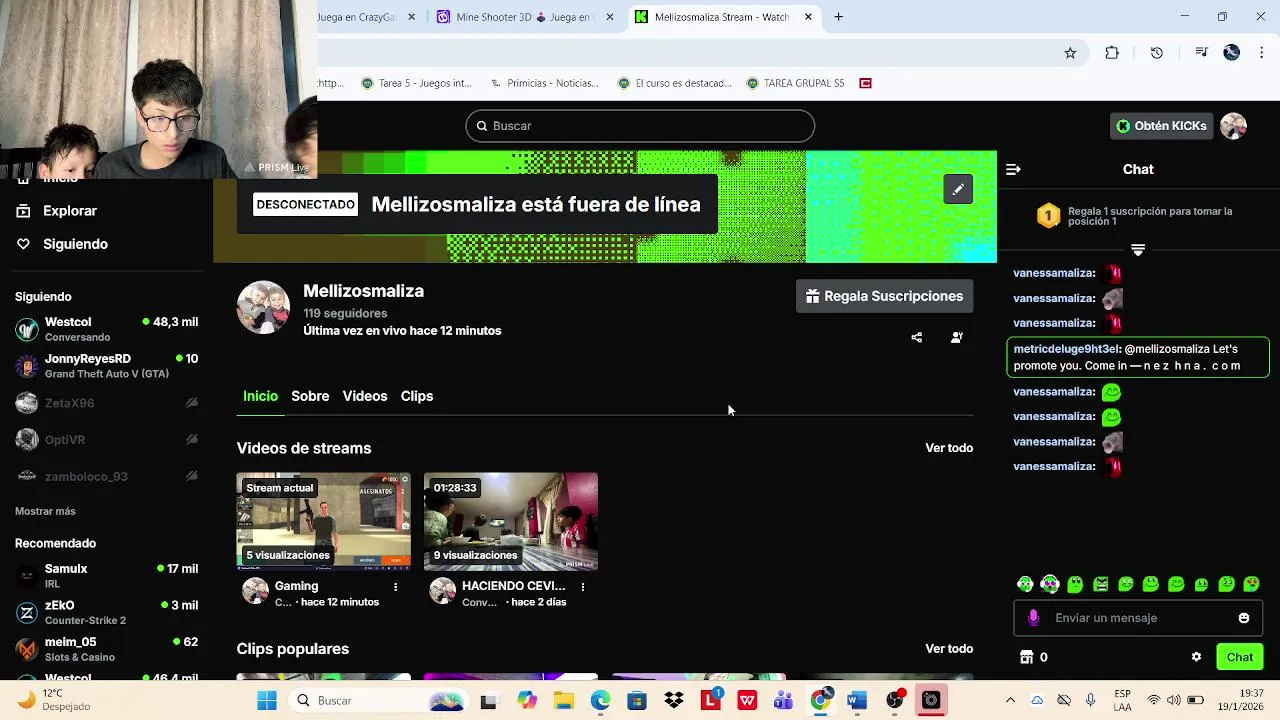Click Ver todo for Clips populares
1280x720 pixels.
949,649
